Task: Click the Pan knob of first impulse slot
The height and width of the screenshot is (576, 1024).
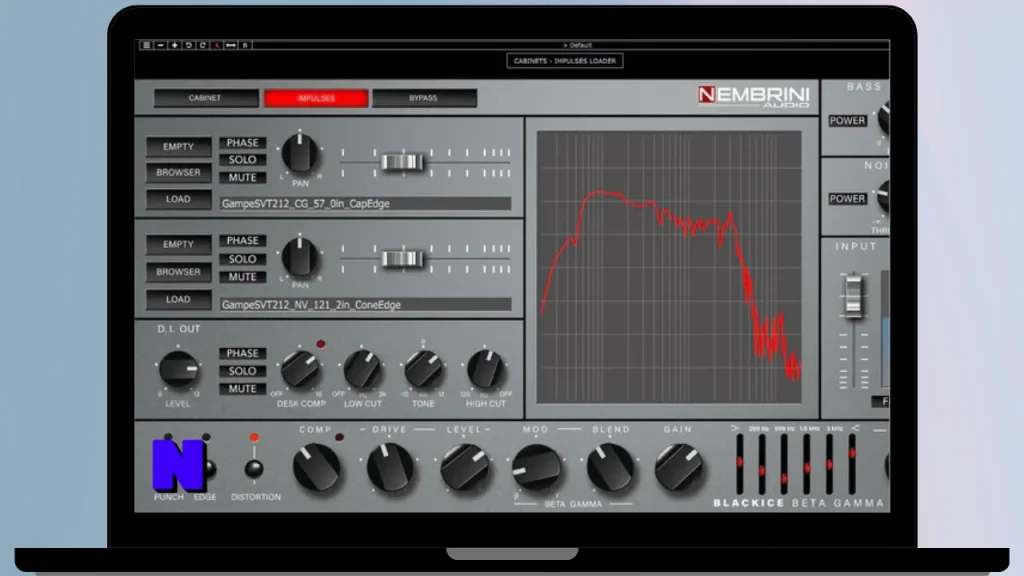Action: tap(300, 153)
